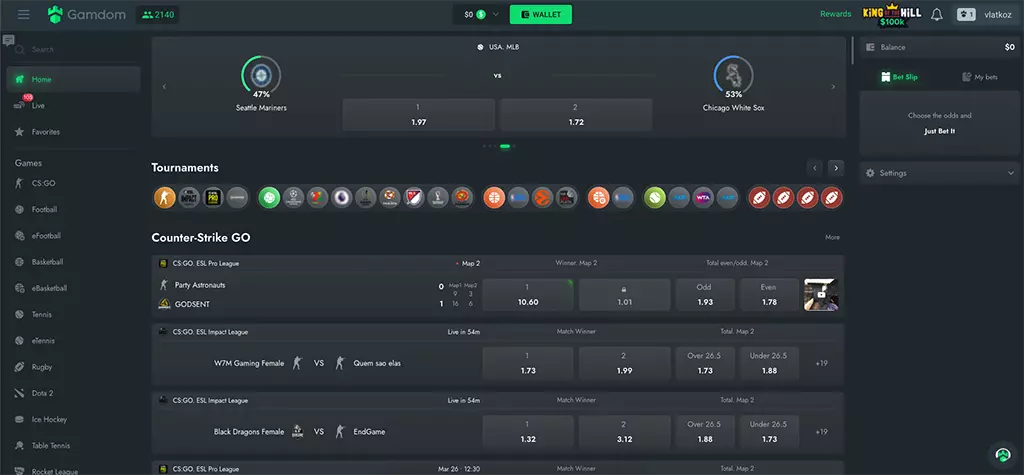Select the World Cup trophy tournament icon

438,197
